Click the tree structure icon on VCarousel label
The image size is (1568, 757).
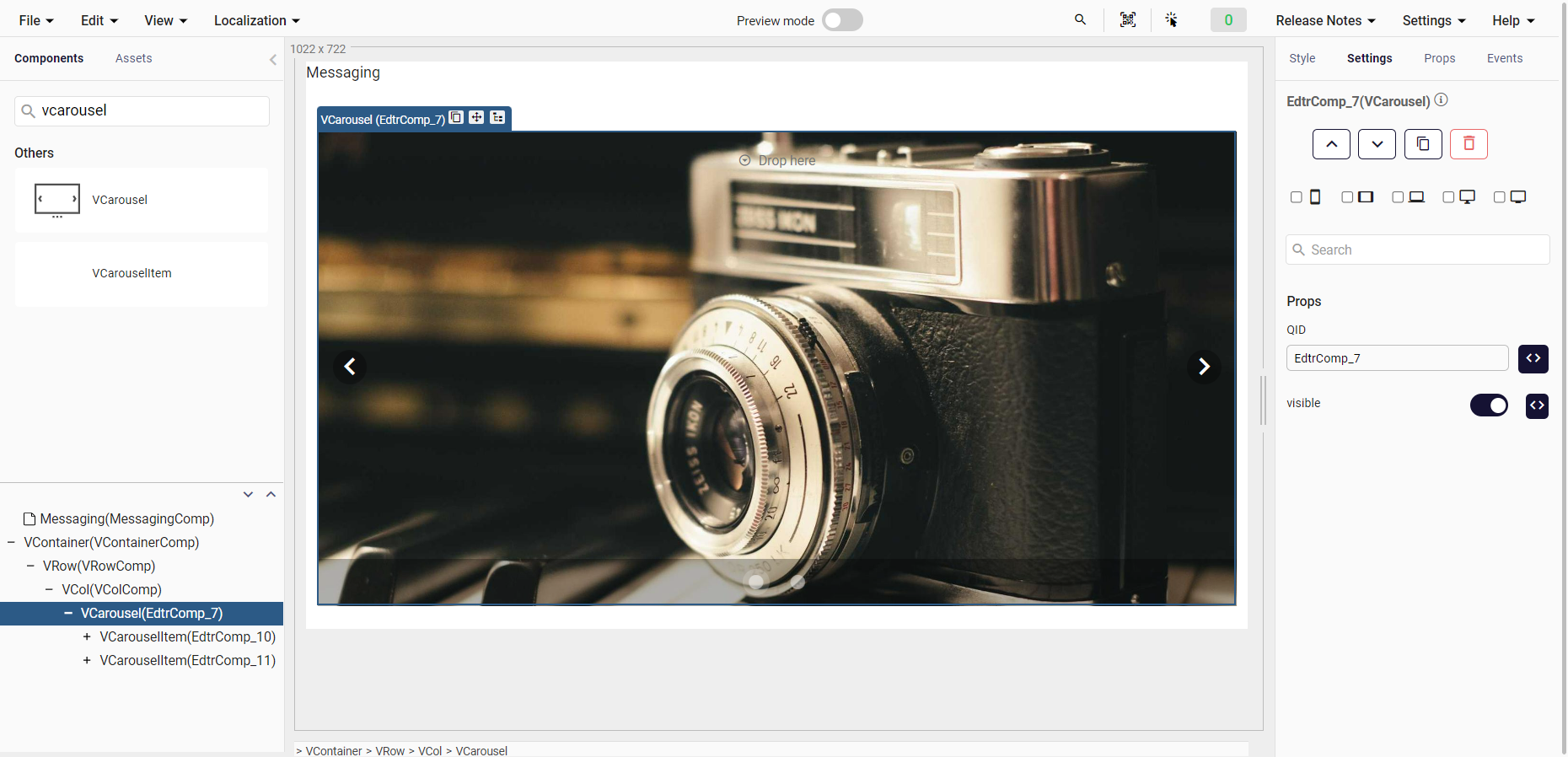(497, 118)
